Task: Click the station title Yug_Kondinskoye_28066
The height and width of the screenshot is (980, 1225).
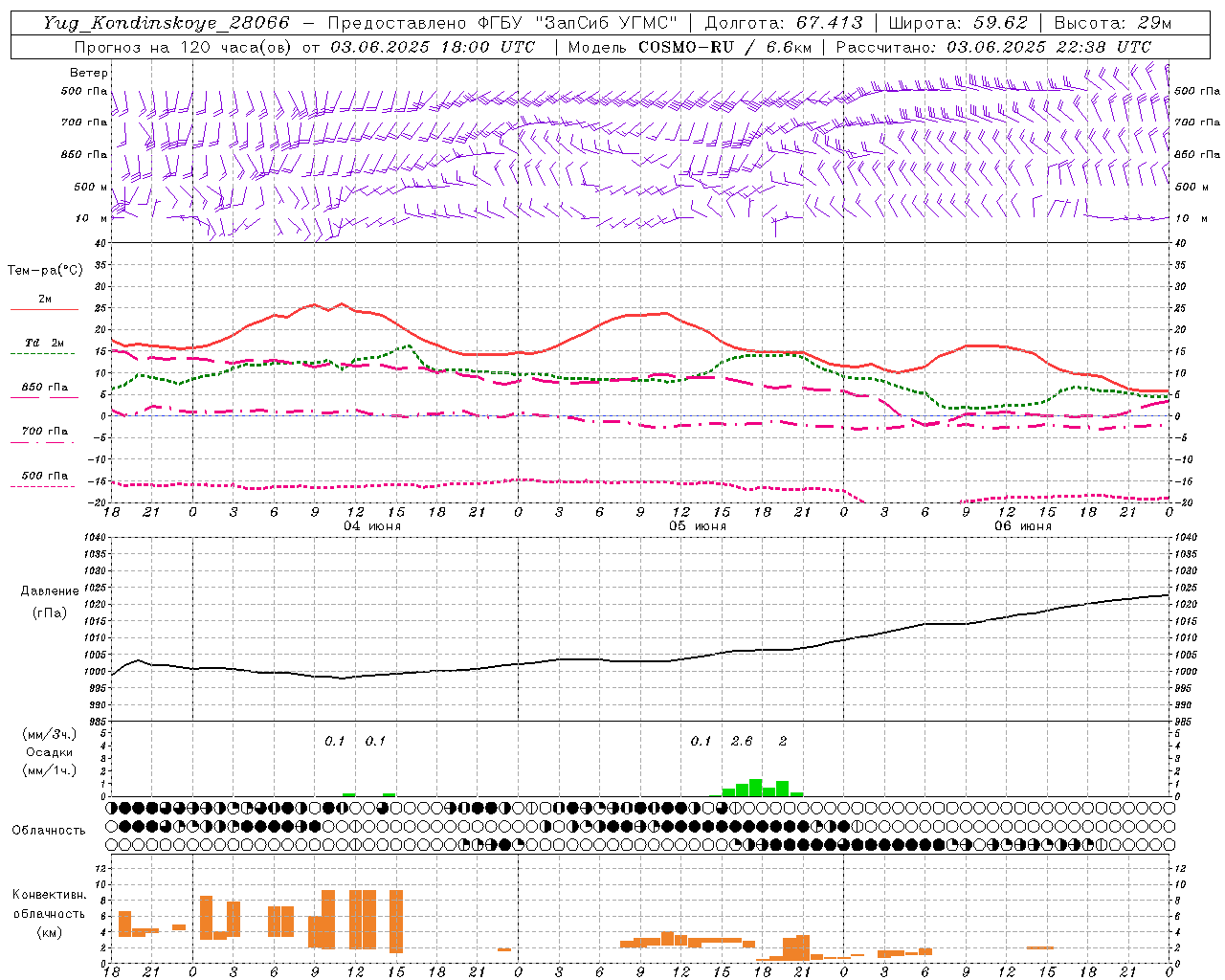Action: point(166,23)
